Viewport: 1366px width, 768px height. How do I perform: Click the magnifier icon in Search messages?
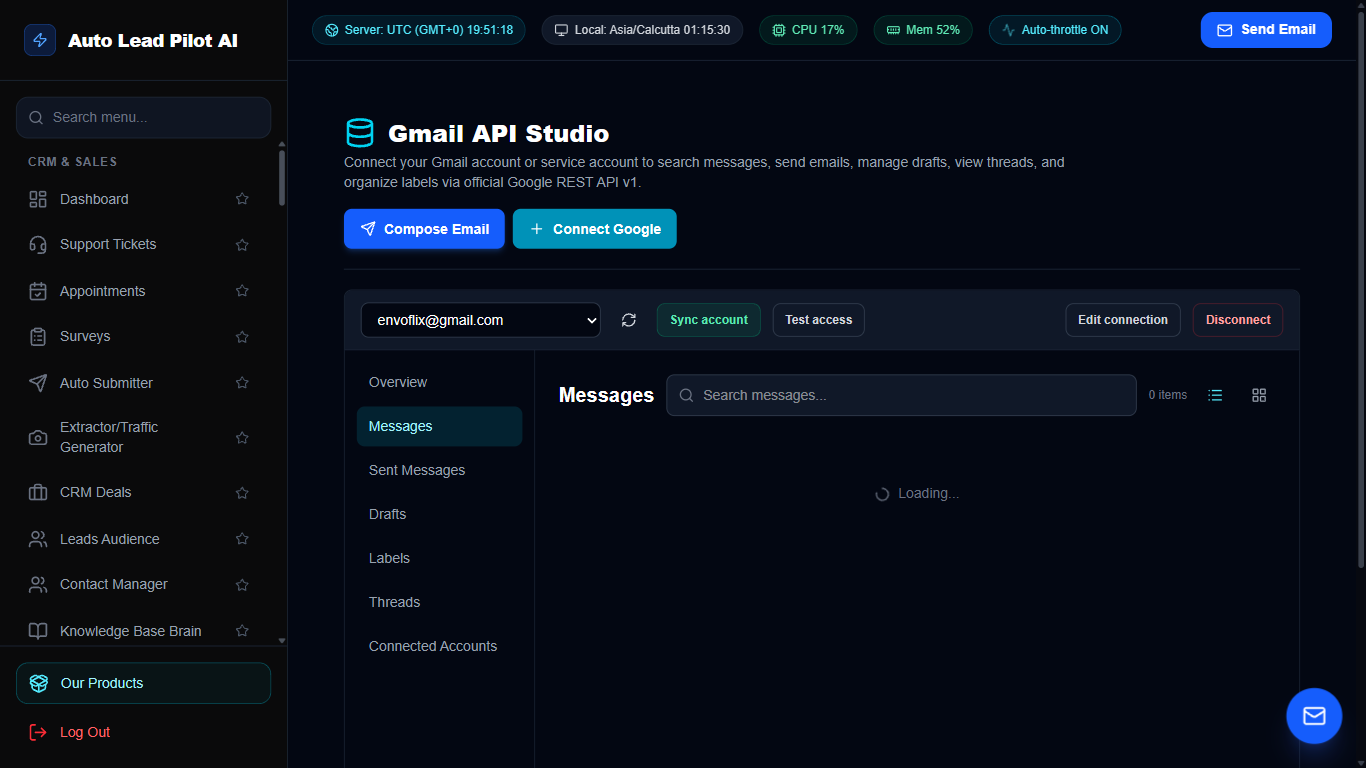tap(687, 395)
